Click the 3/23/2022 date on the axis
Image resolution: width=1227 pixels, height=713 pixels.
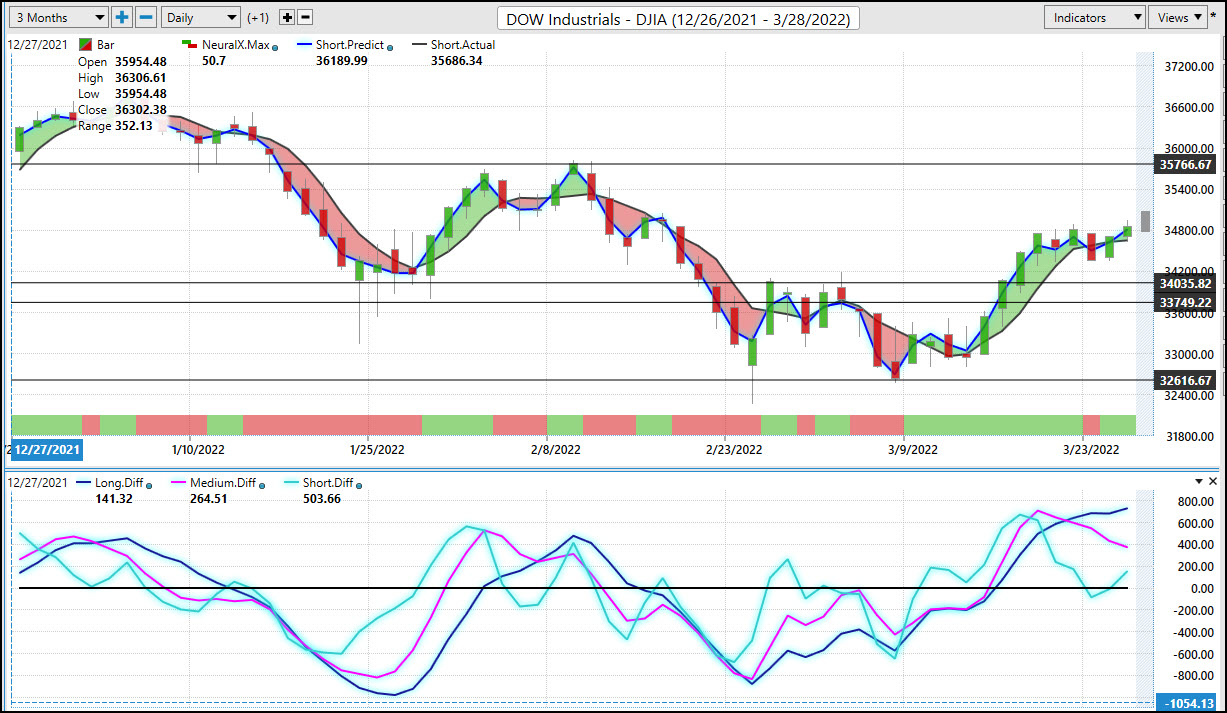pos(1092,450)
